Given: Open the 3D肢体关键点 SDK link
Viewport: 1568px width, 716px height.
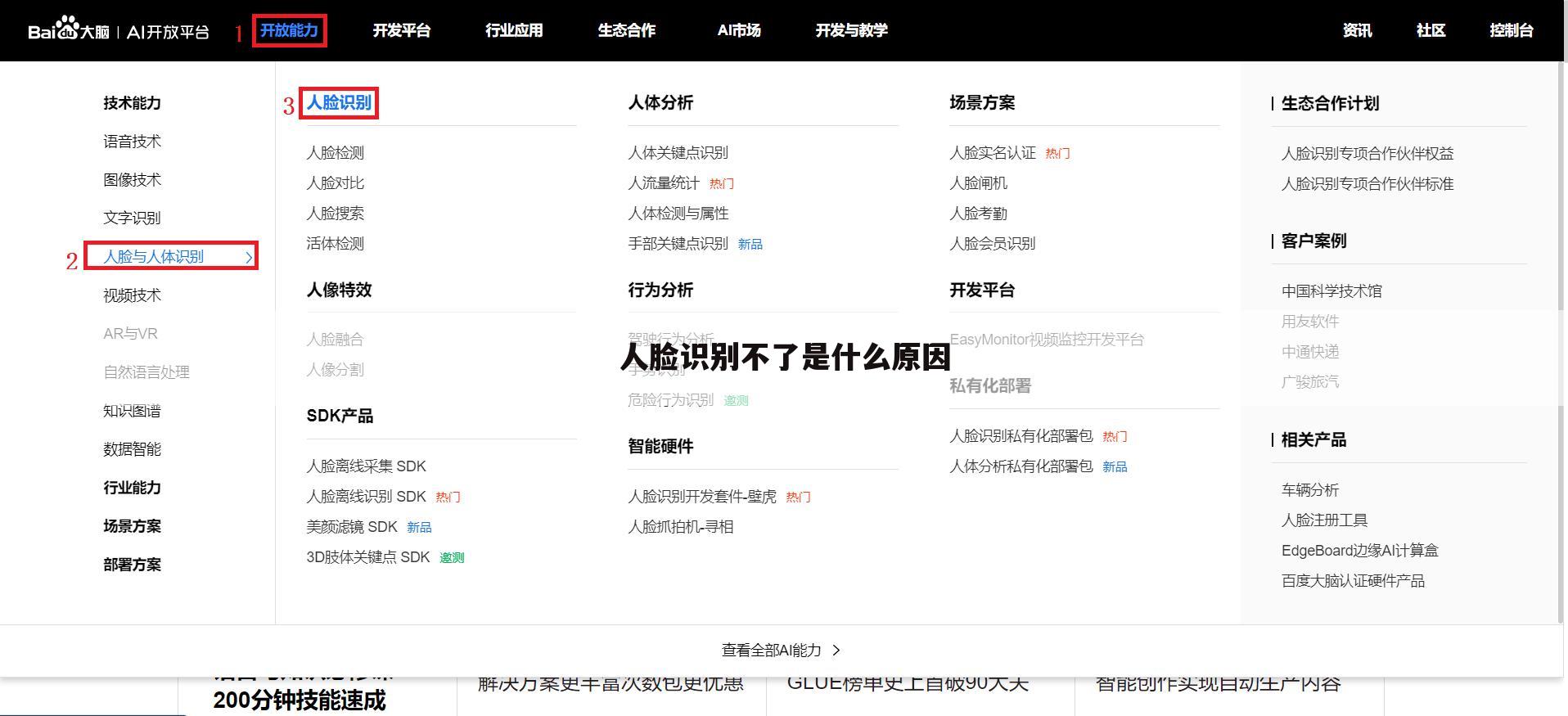Looking at the screenshot, I should [x=367, y=557].
